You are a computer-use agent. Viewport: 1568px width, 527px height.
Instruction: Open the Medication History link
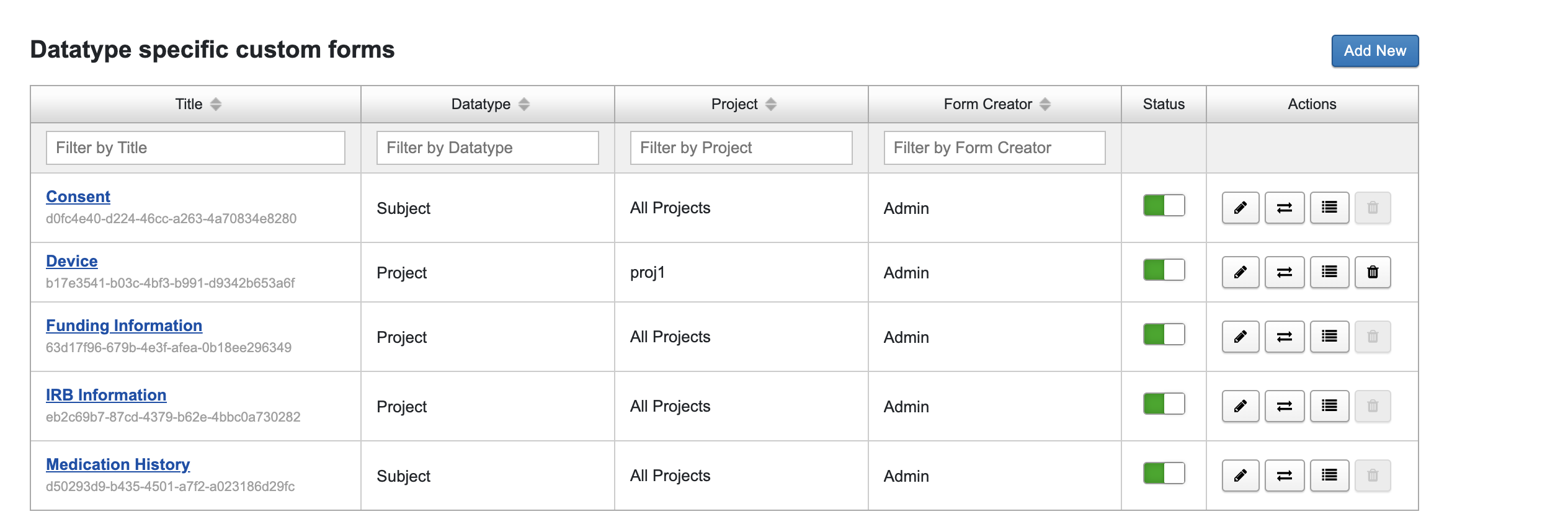pyautogui.click(x=118, y=464)
